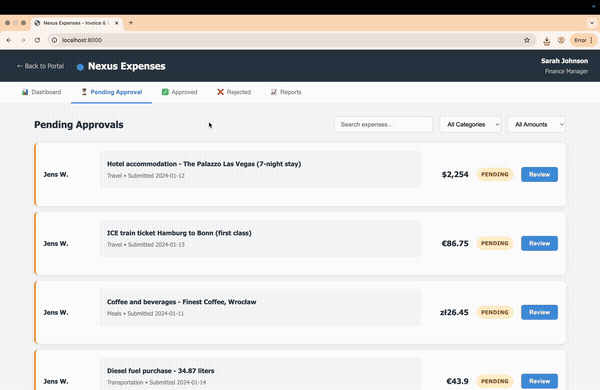Click the zł26.45 amount

click(454, 312)
